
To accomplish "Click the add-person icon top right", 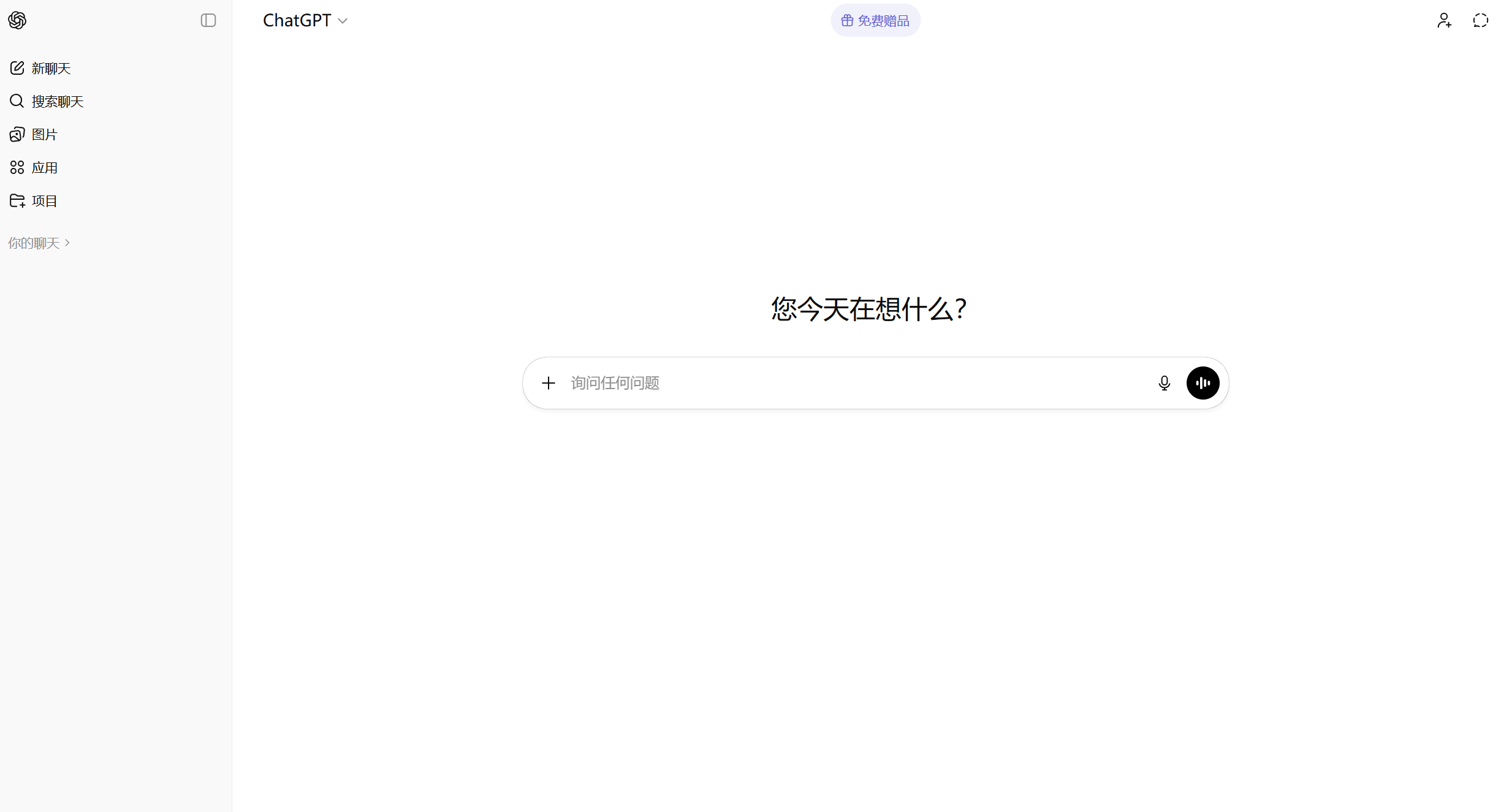I will click(1445, 20).
